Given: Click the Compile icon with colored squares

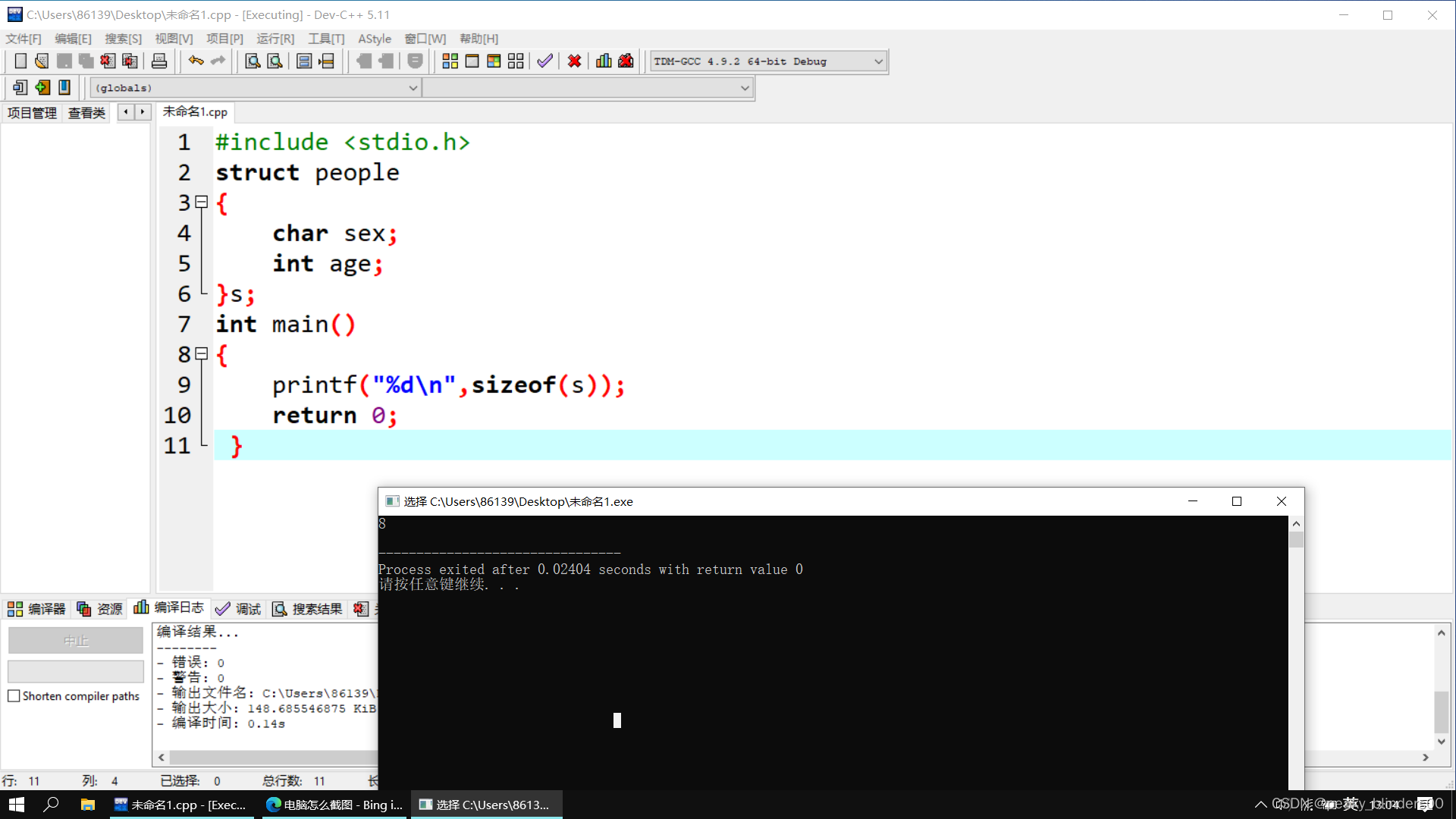Looking at the screenshot, I should [x=450, y=61].
